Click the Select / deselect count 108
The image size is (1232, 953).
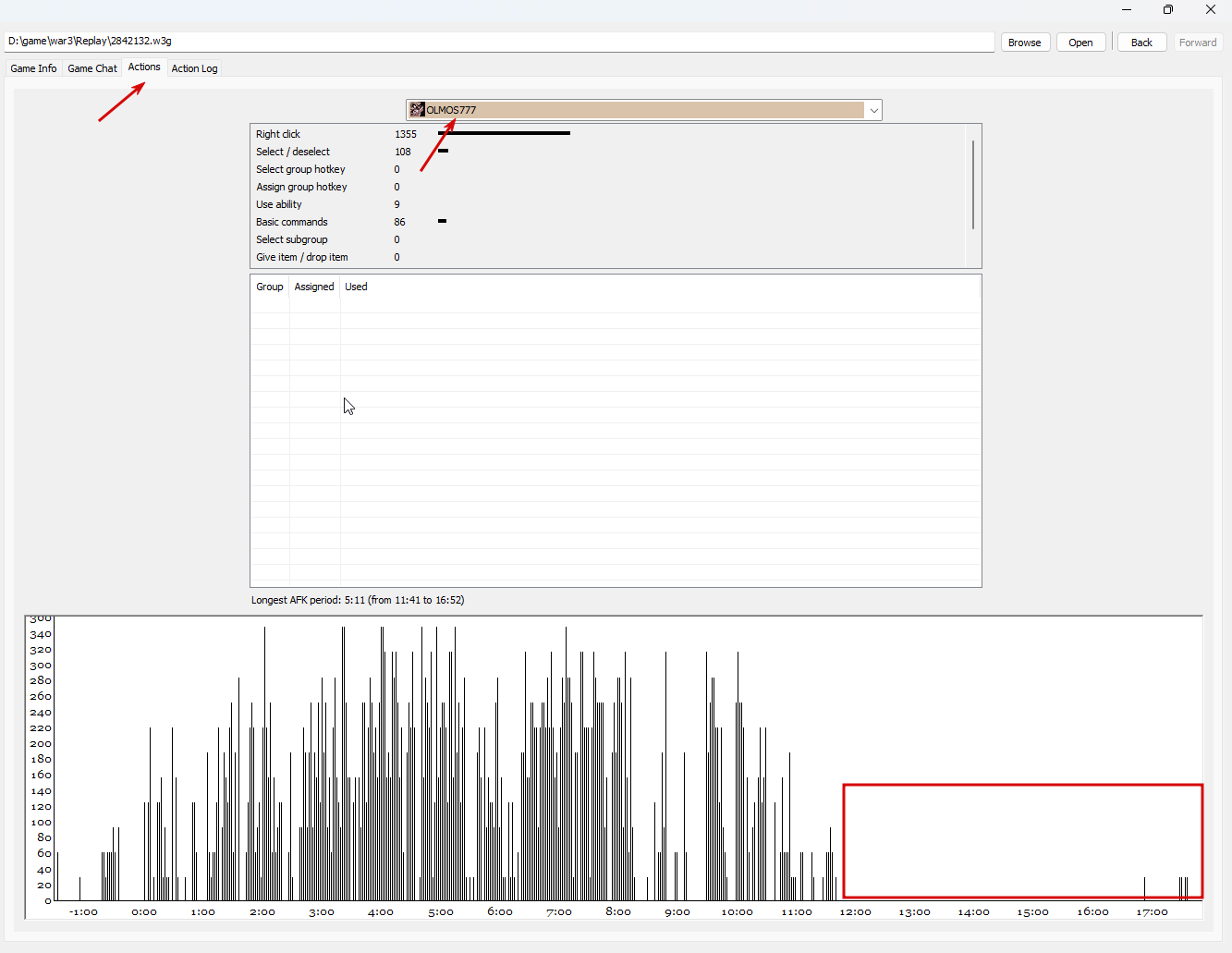(x=403, y=152)
